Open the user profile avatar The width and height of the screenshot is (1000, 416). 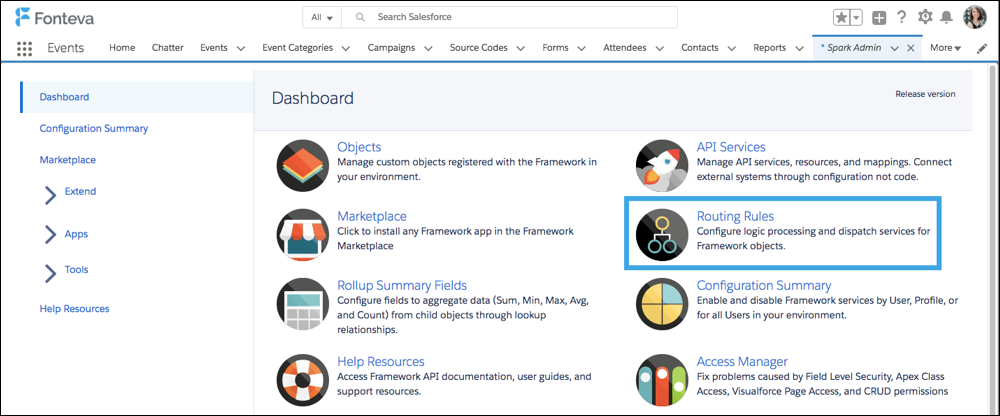point(974,17)
